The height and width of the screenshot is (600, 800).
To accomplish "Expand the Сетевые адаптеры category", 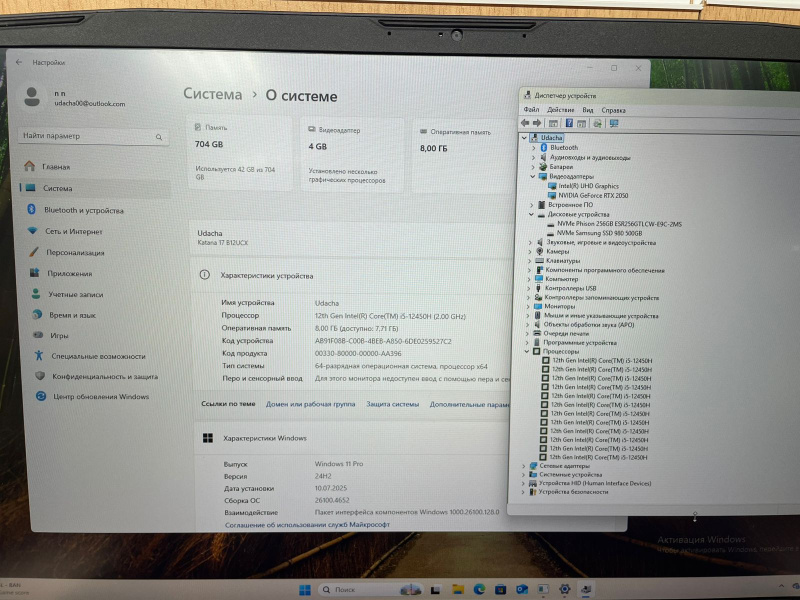I will click(523, 466).
